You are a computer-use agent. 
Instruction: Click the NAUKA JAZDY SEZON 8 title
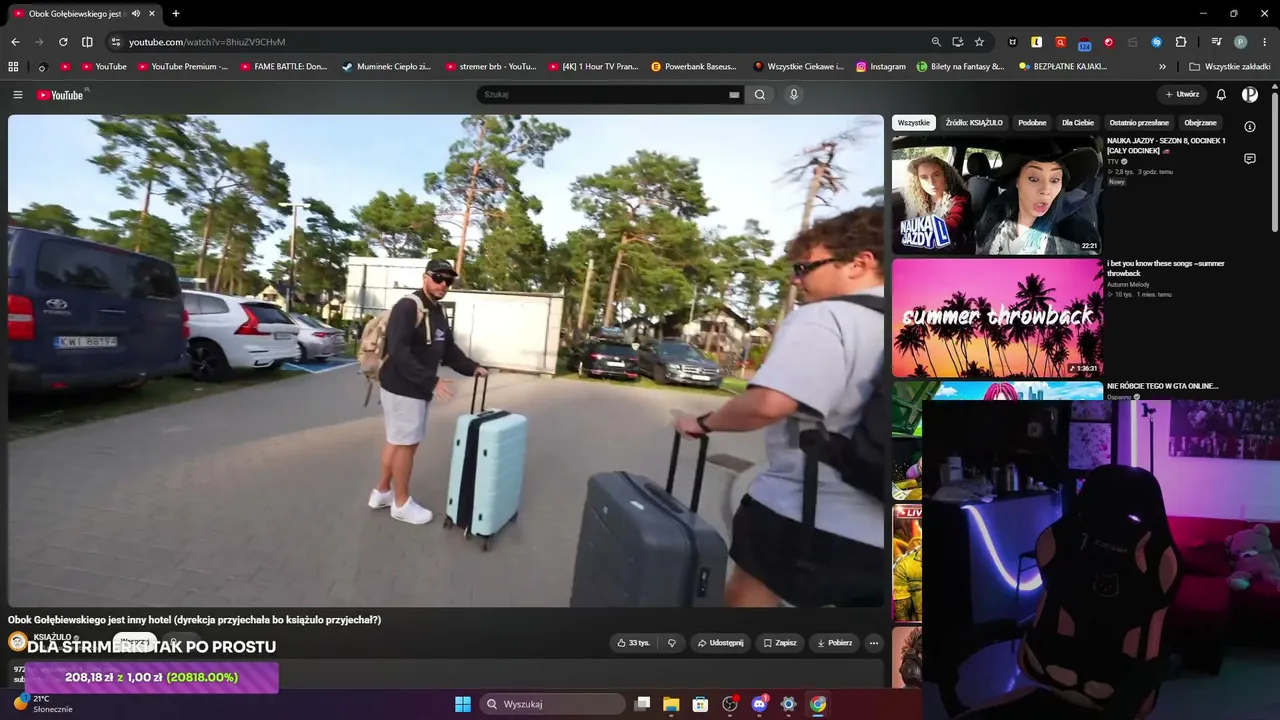click(1166, 146)
